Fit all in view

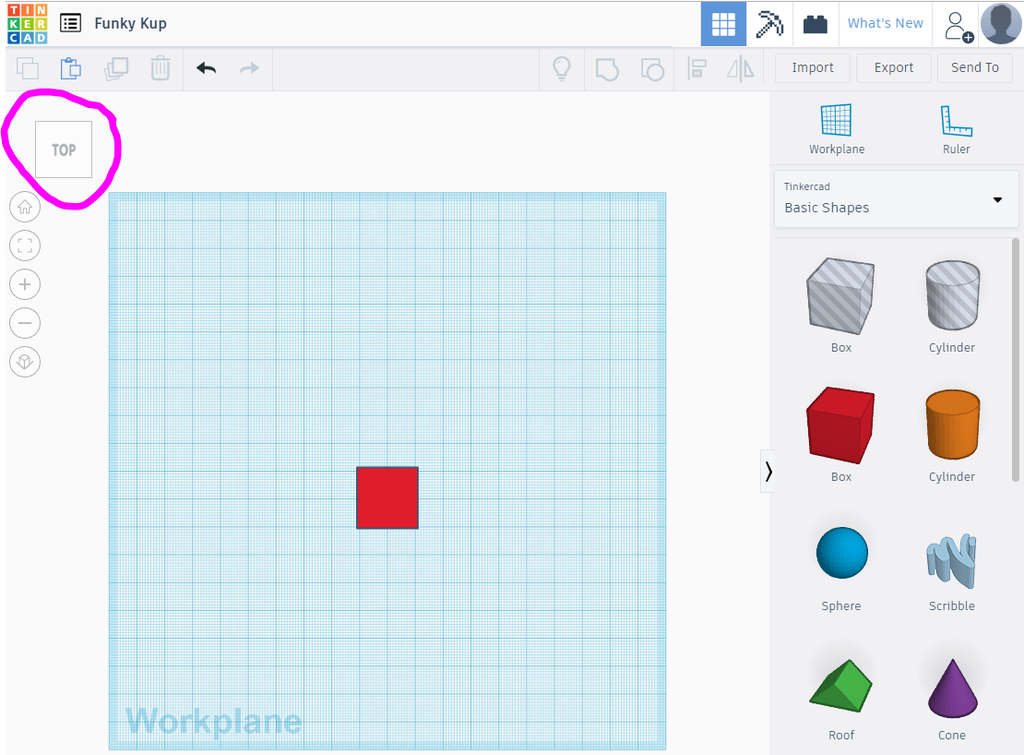[x=25, y=246]
